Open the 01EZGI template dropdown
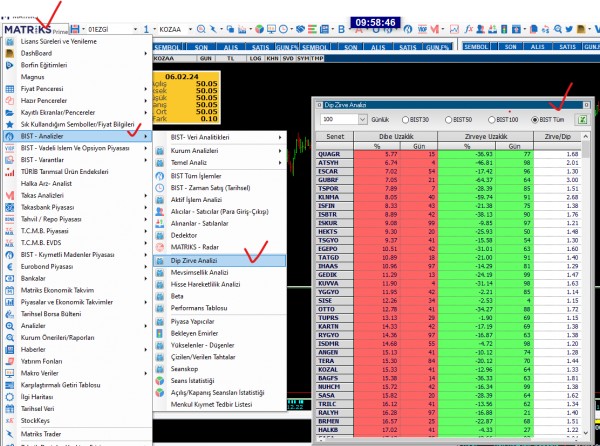This screenshot has width=600, height=446. 135,29
